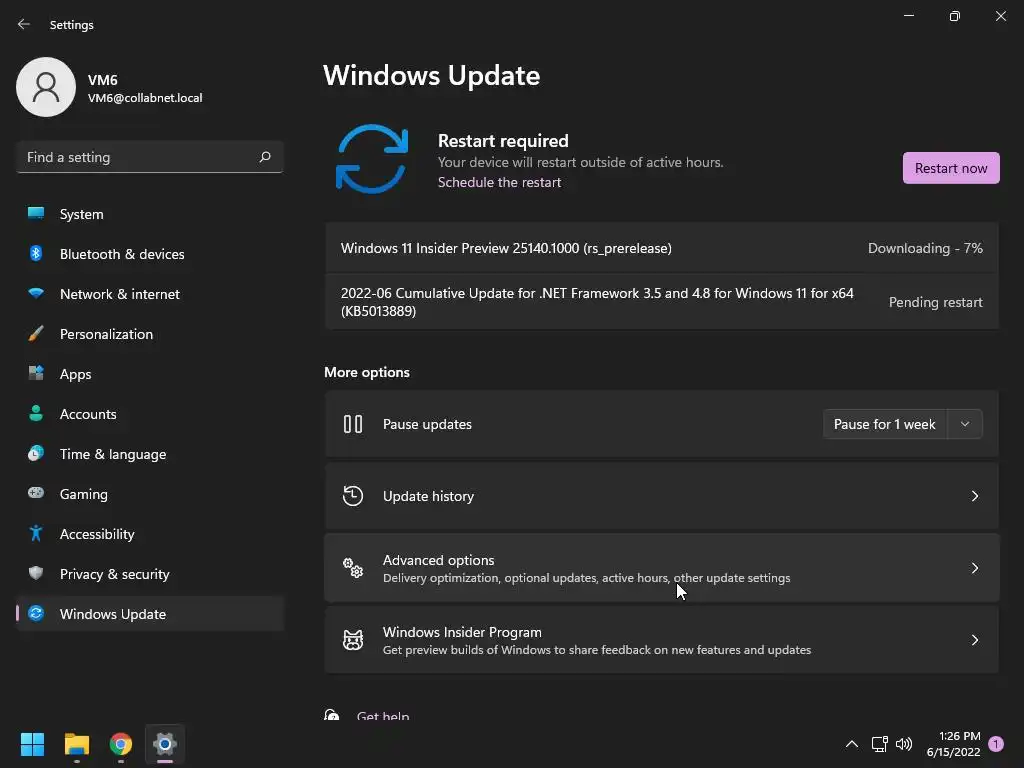This screenshot has width=1024, height=768.
Task: Open Google Chrome from taskbar
Action: pyautogui.click(x=121, y=744)
